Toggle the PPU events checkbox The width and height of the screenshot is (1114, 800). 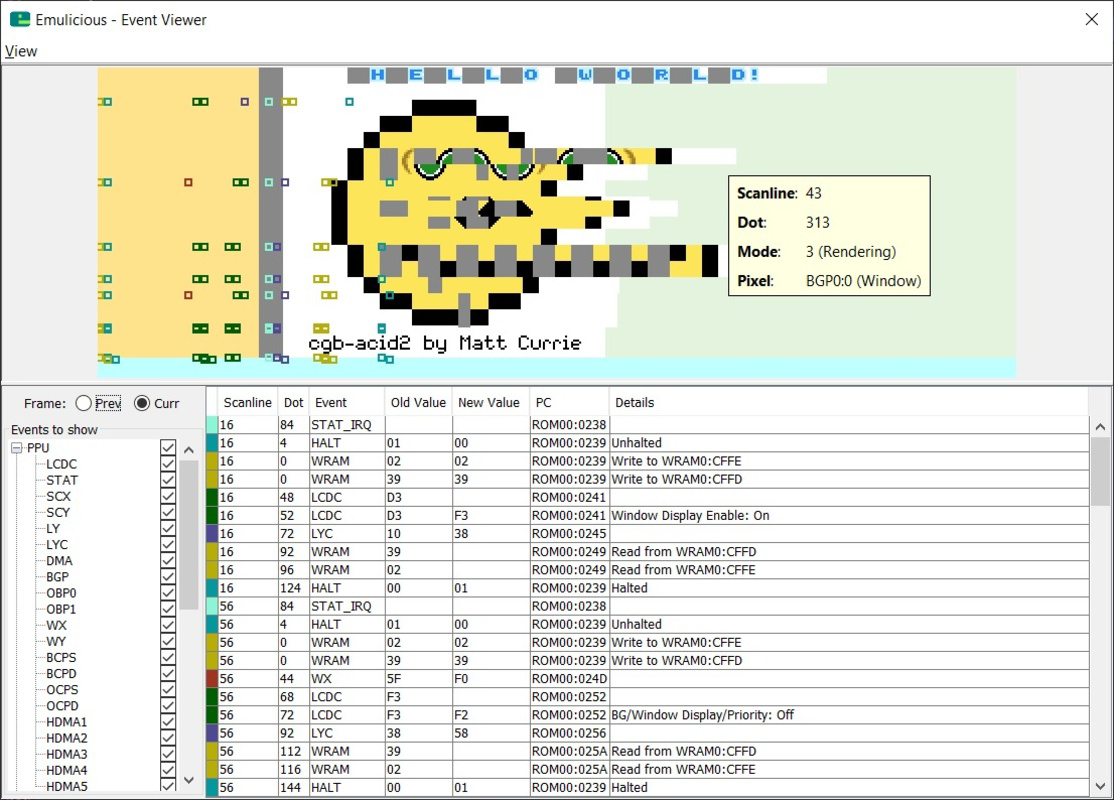click(x=168, y=448)
